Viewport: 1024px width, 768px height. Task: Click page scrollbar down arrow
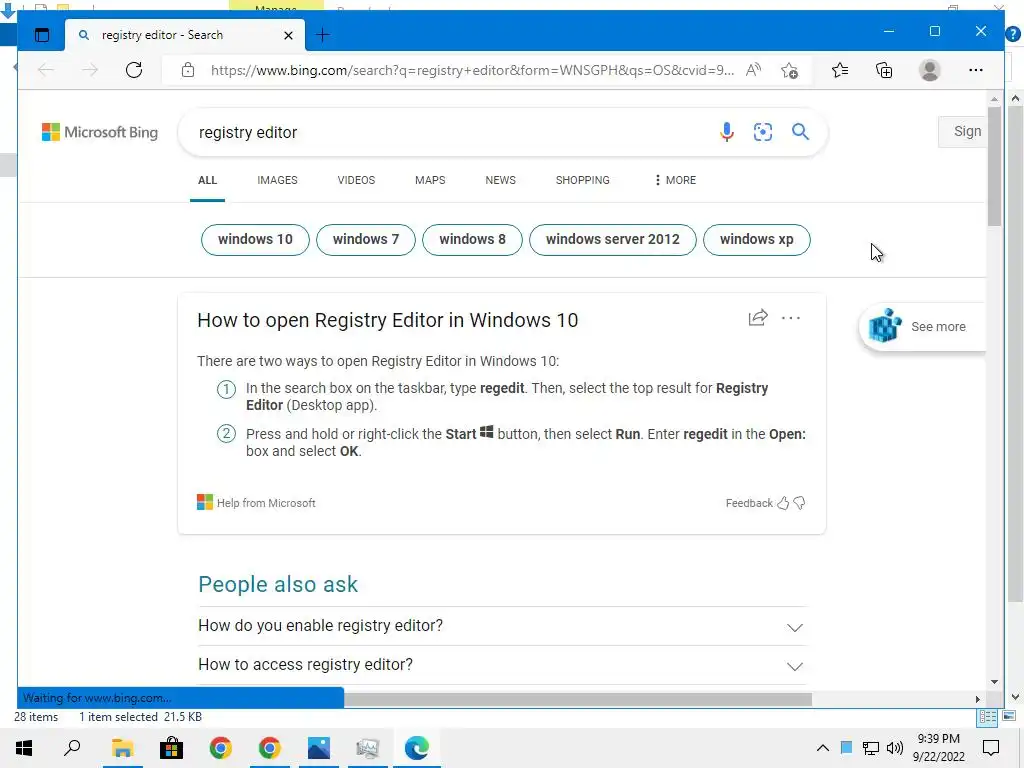coord(994,682)
